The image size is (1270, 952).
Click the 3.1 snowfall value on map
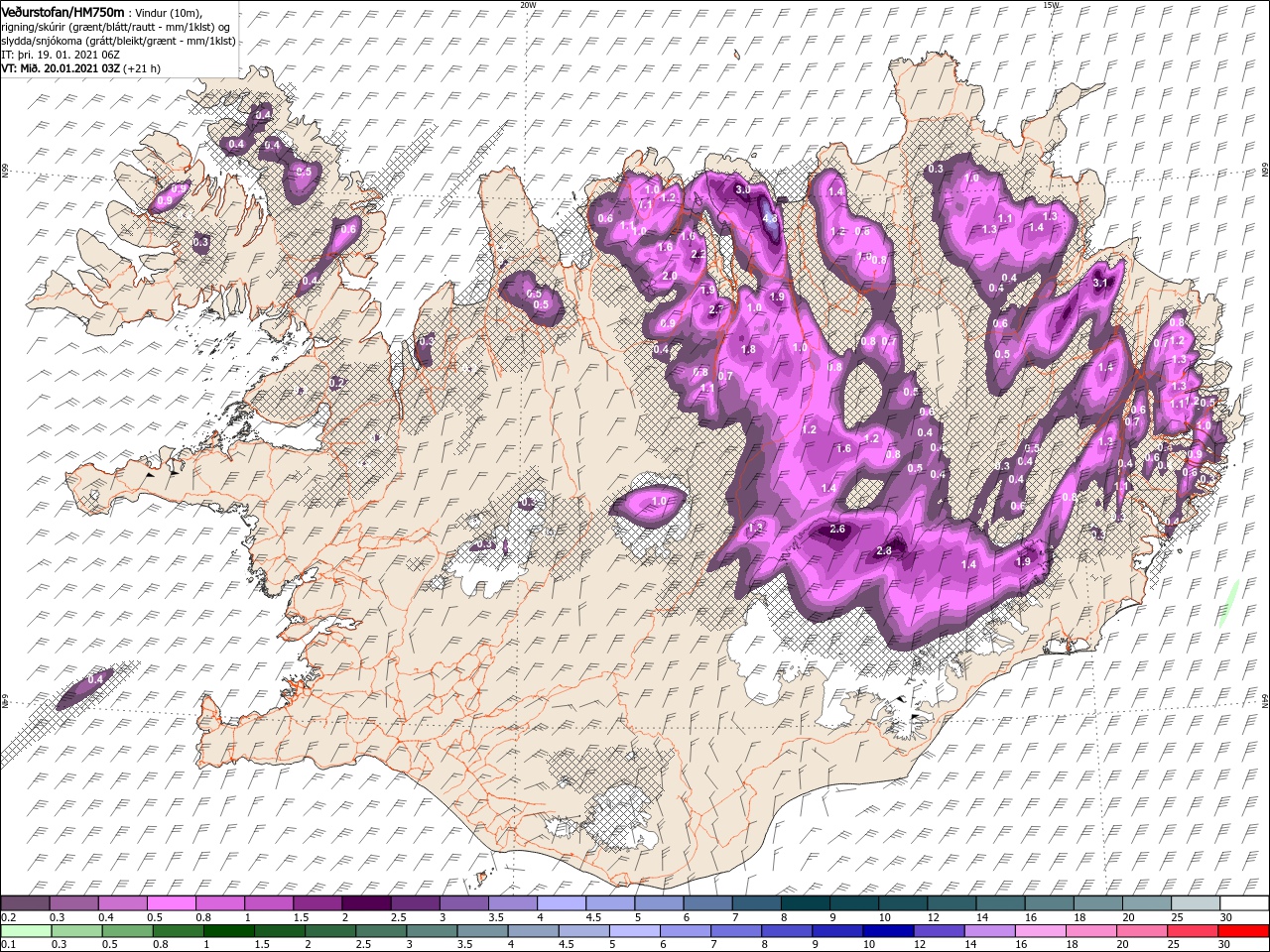pyautogui.click(x=1099, y=284)
